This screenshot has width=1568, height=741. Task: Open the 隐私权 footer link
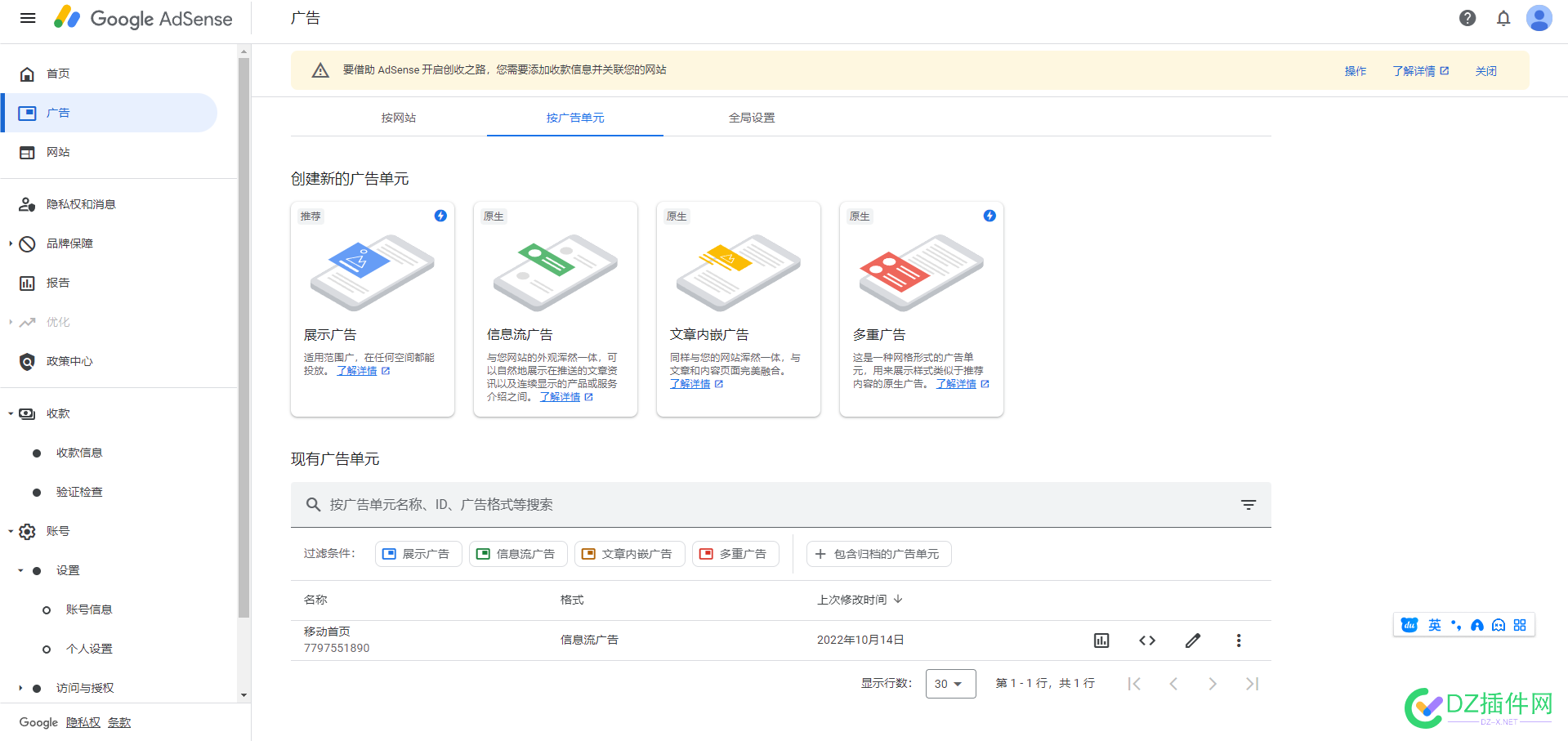tap(83, 722)
